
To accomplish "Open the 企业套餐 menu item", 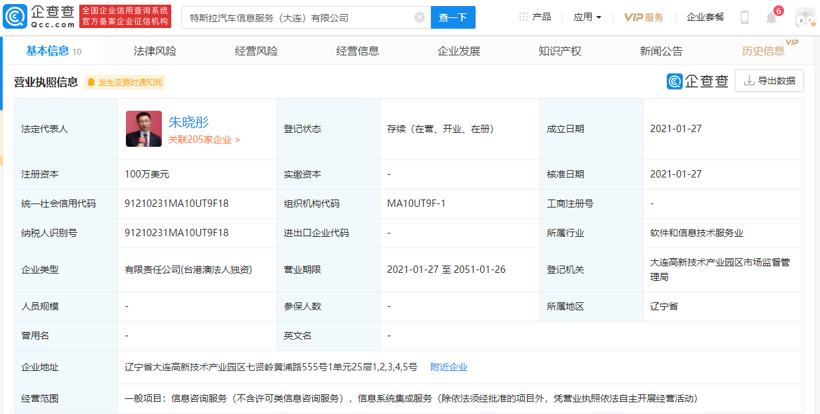I will 705,17.
